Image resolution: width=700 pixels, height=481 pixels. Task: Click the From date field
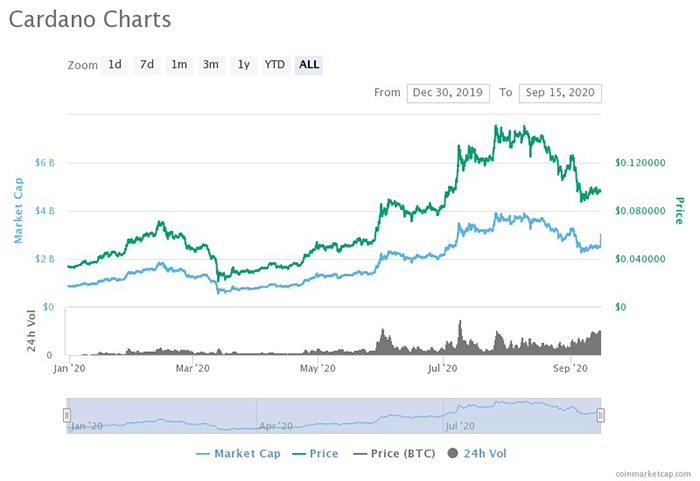tap(447, 93)
